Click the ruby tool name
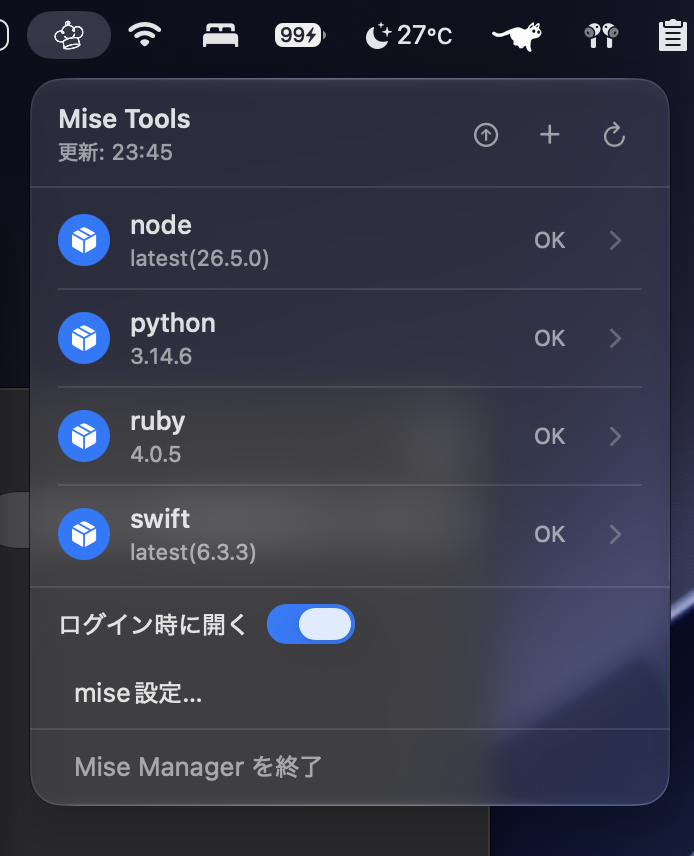 coord(158,421)
